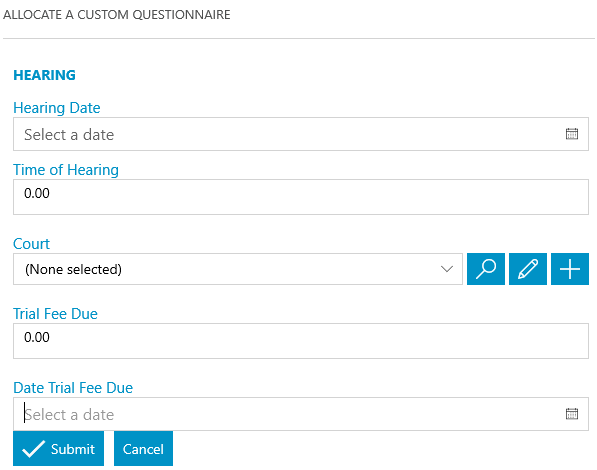The height and width of the screenshot is (470, 597).
Task: Click the Date Trial Fee Due text field
Action: [301, 414]
